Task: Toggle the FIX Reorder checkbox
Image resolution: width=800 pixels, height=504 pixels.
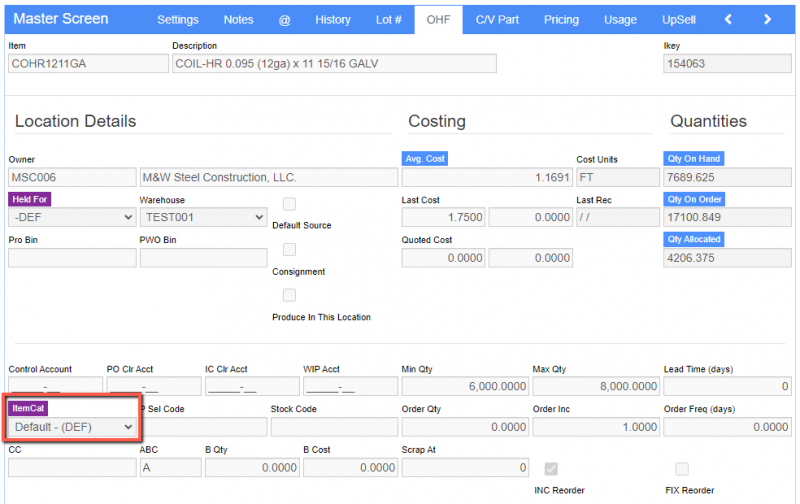Action: tap(682, 469)
